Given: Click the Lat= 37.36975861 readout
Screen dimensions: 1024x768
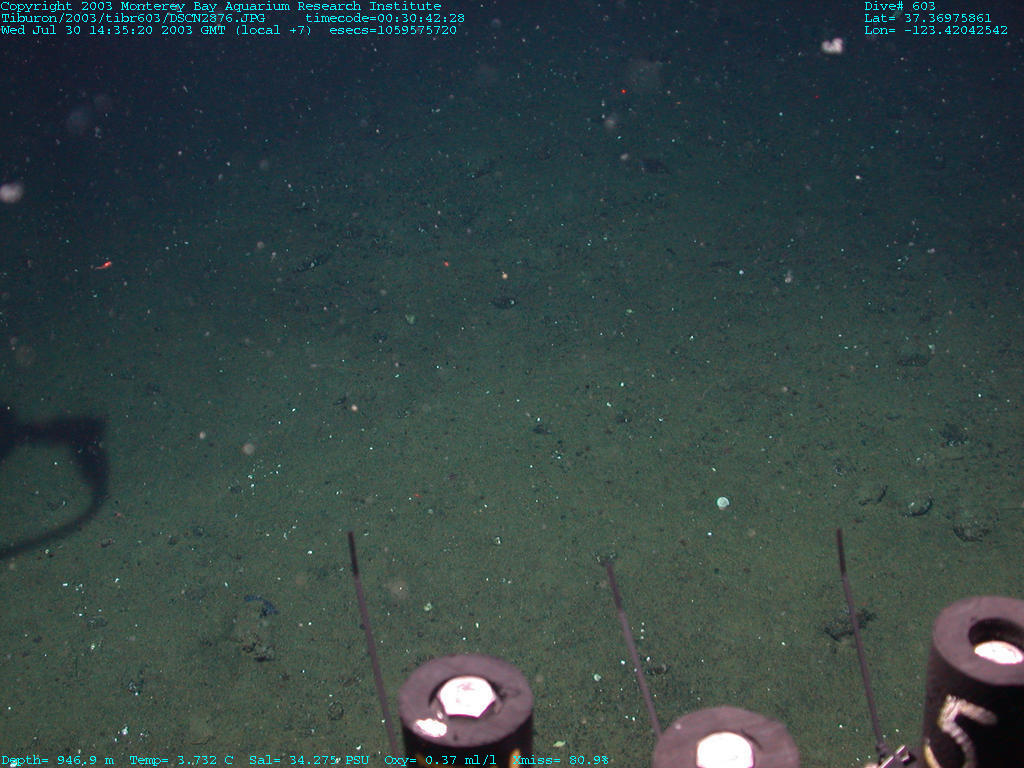Looking at the screenshot, I should click(x=927, y=18).
